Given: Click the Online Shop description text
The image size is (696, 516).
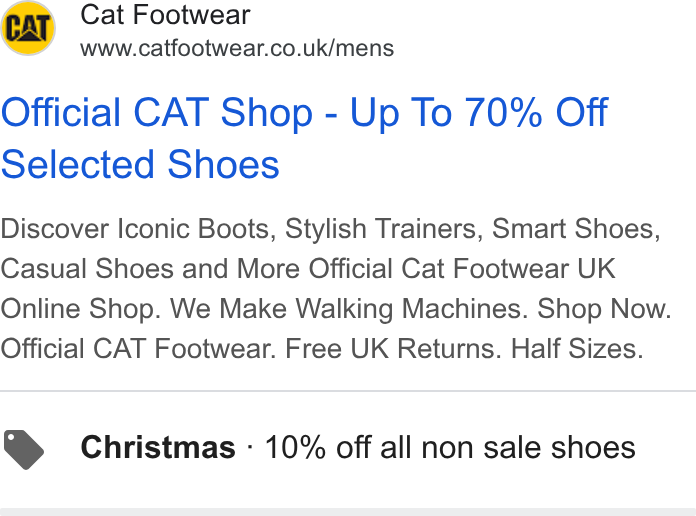Looking at the screenshot, I should 81,309.
